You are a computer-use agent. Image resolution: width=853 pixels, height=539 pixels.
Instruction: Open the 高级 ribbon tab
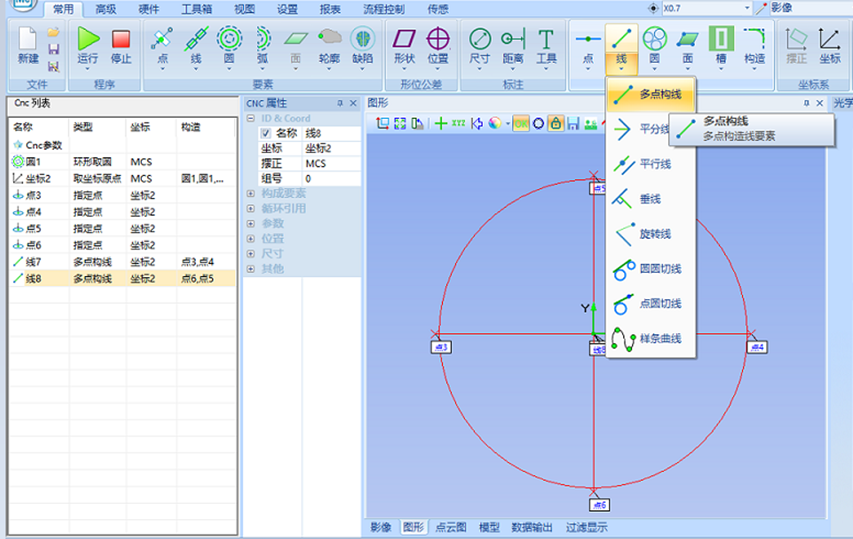[x=106, y=9]
